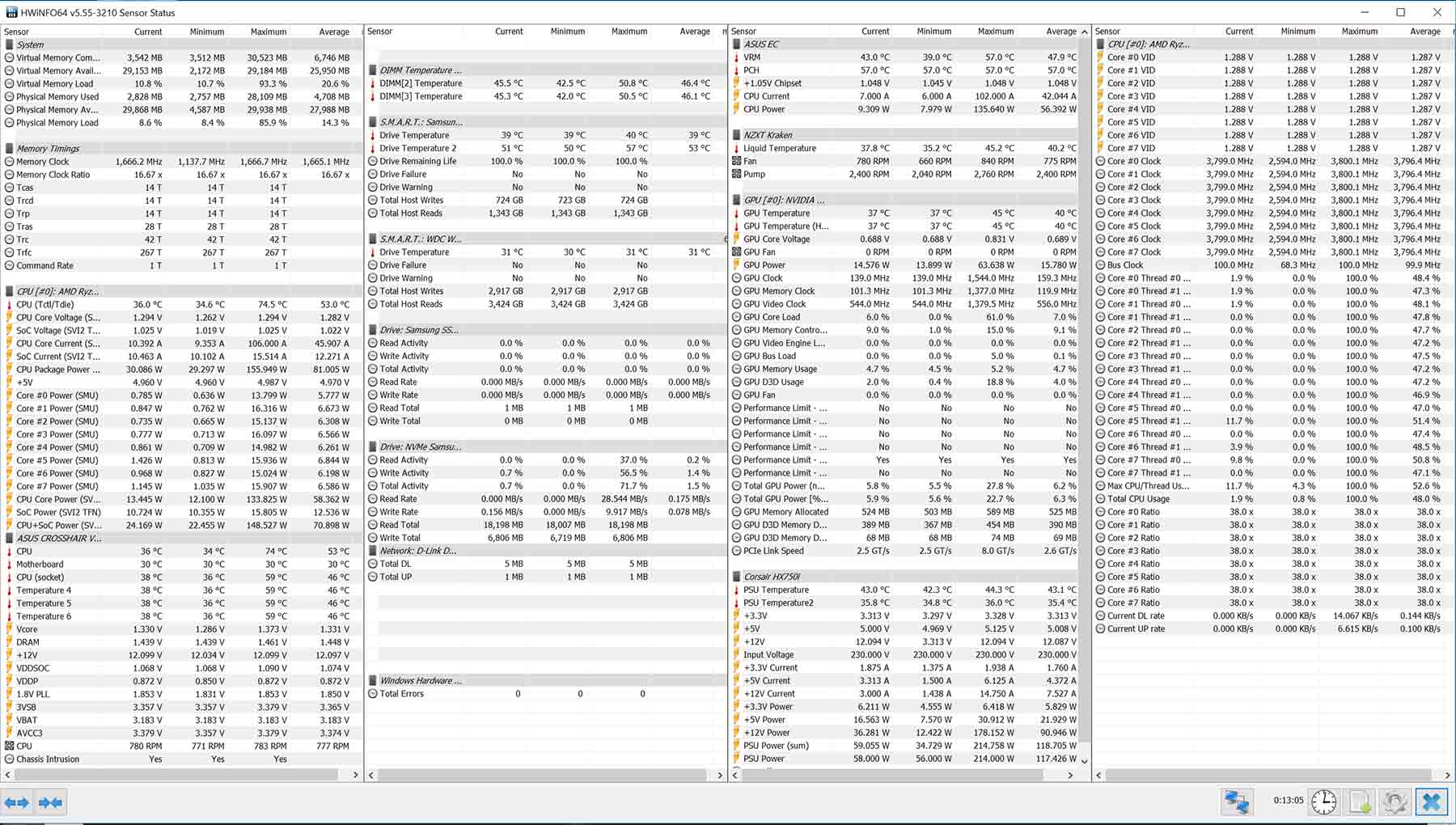Click the NZXT Kraken group icon
The image size is (1456, 825).
point(737,135)
